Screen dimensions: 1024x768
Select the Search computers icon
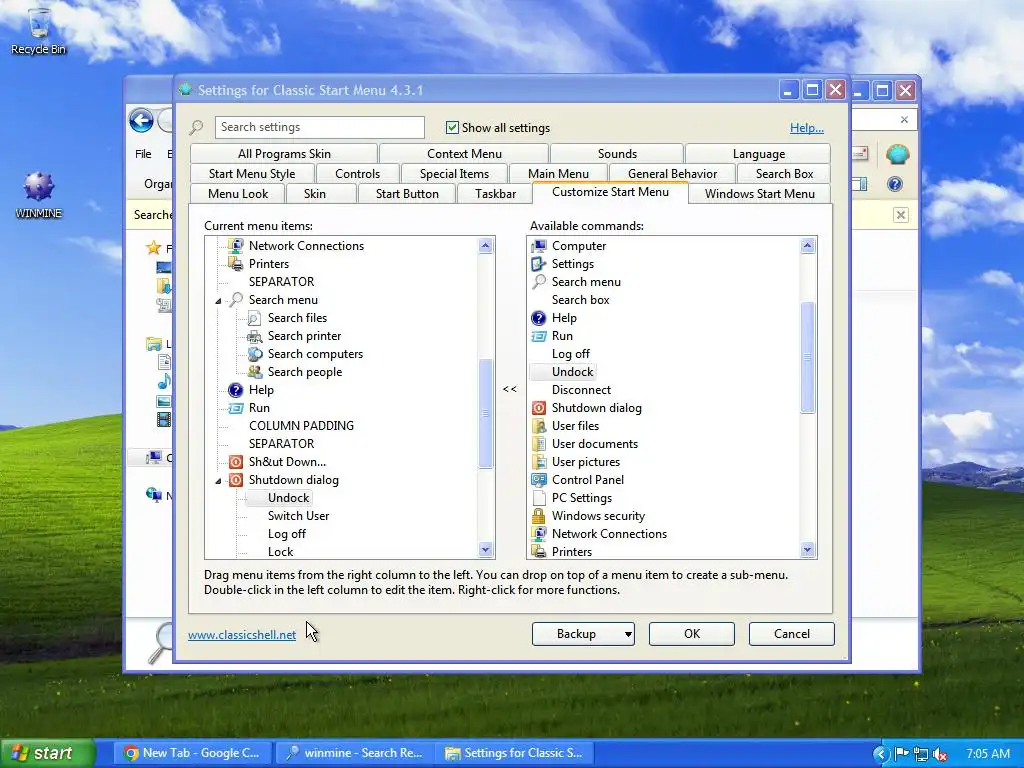tap(254, 354)
